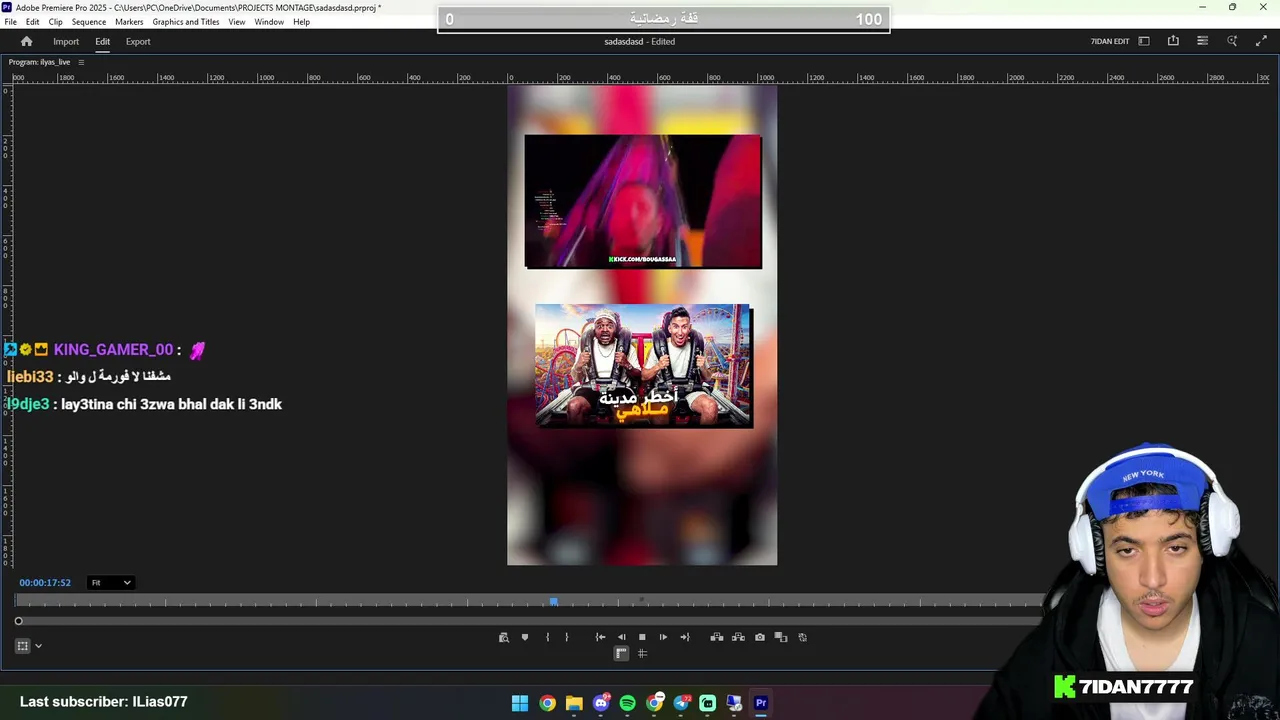Toggle the Proxies button

tap(802, 637)
